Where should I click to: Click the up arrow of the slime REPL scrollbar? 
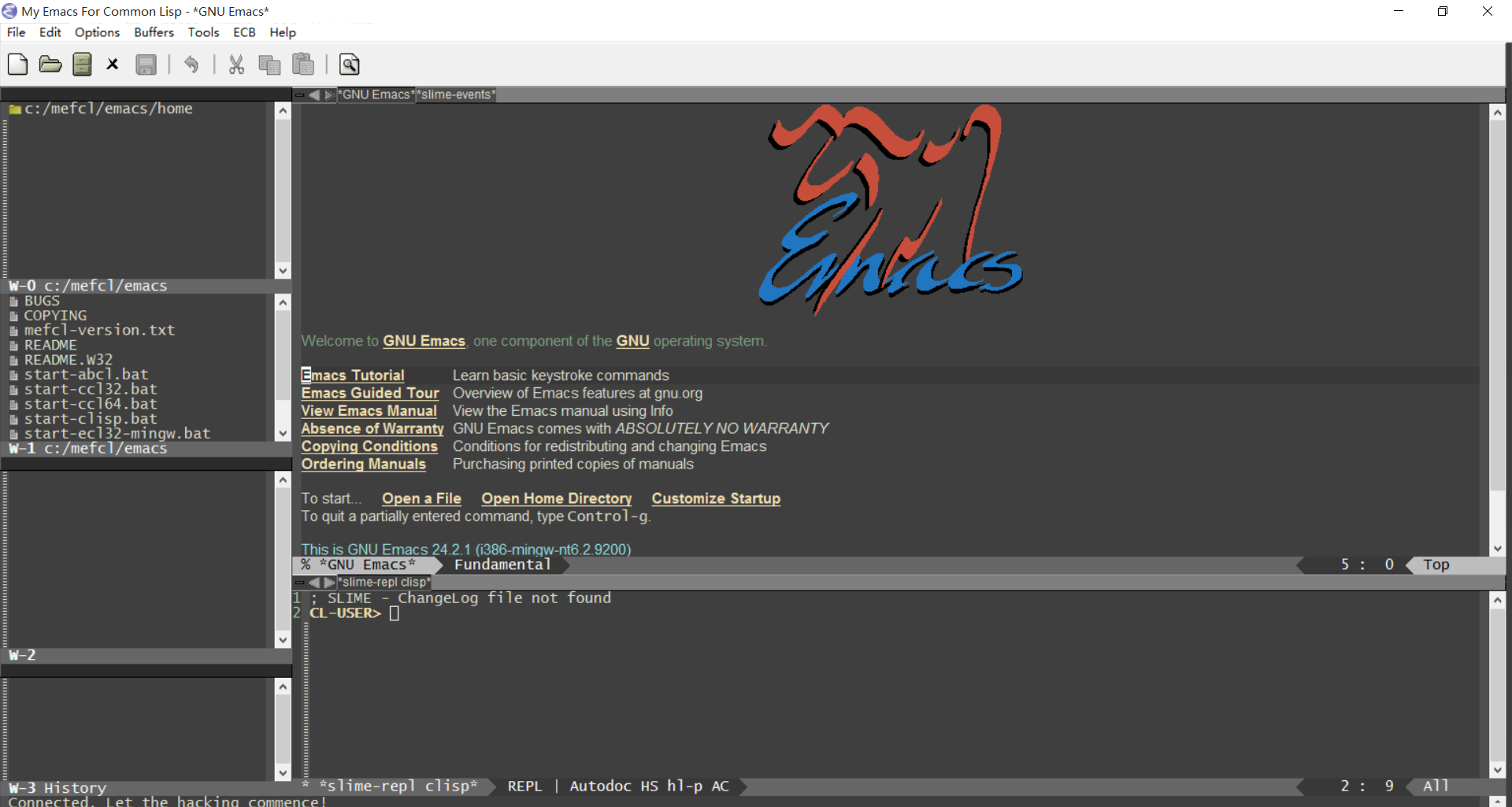1498,600
